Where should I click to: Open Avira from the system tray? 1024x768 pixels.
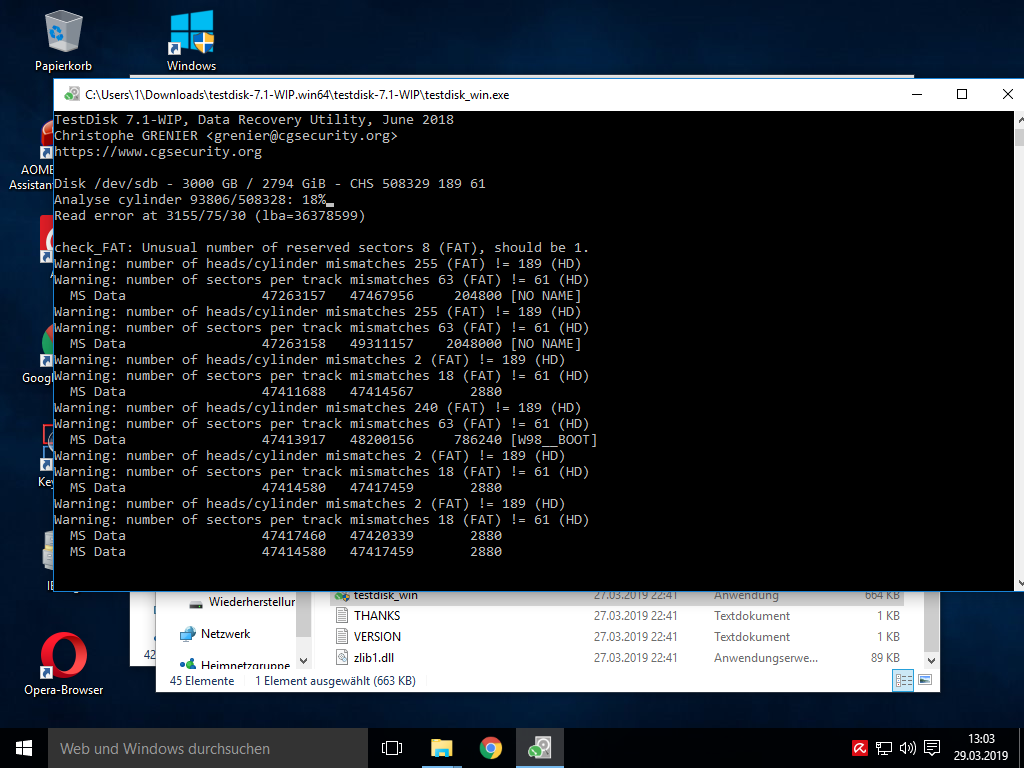point(860,748)
